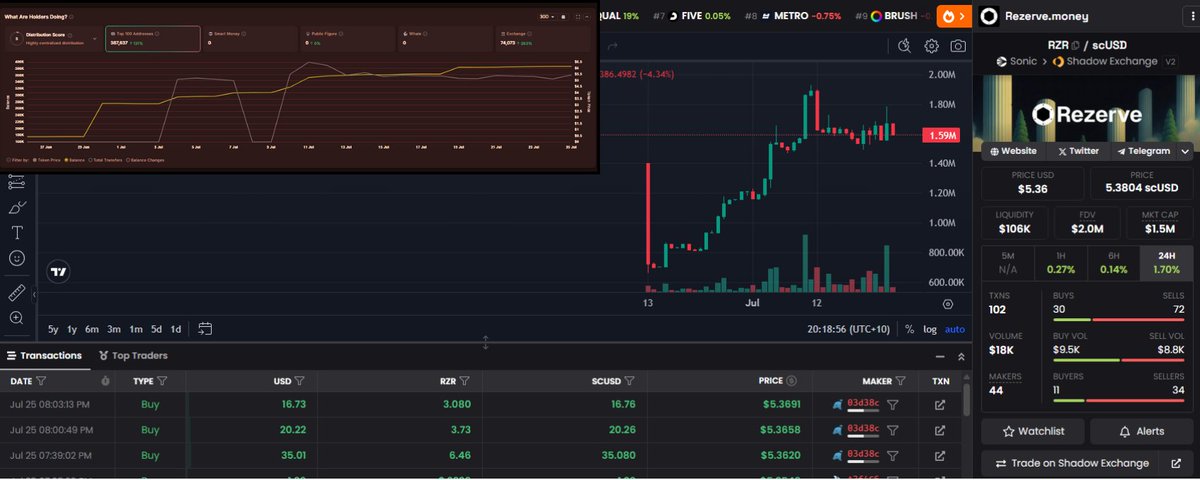Open the timezone selector 20:18:56 (UTC+10)
The image size is (1200, 480).
[850, 329]
